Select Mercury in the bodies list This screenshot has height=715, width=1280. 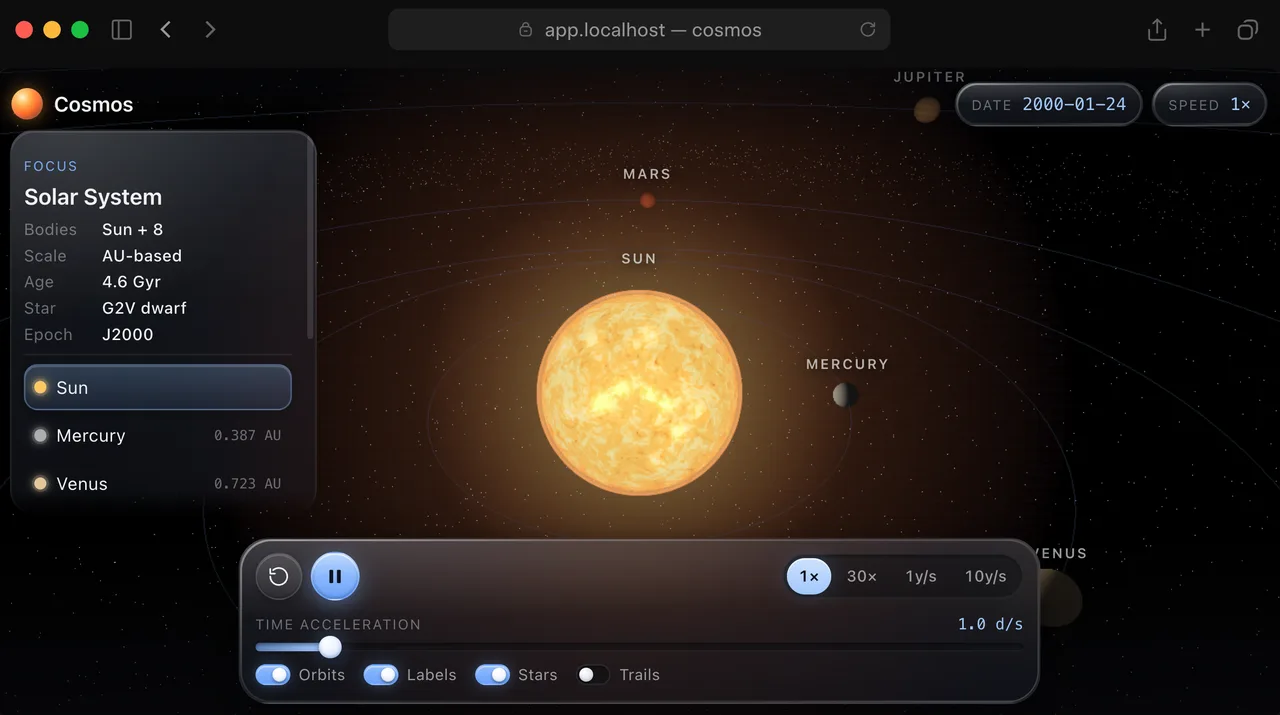click(158, 435)
